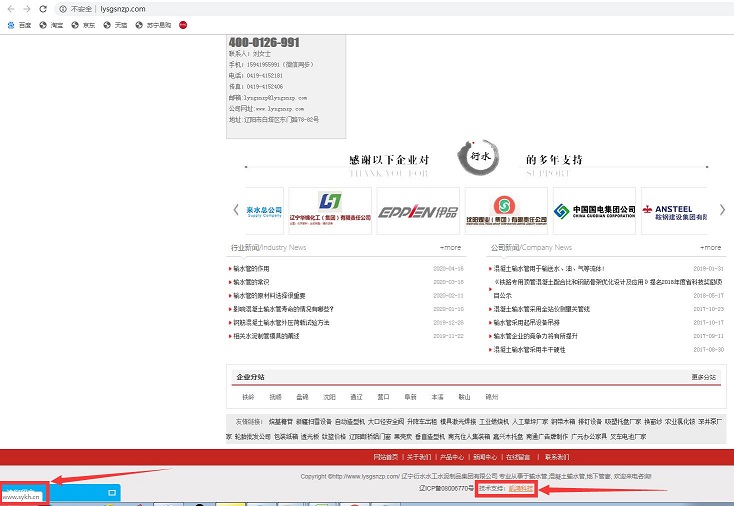Click 网站首页 in the footer menu
Screen dimensions: 734x506
[x=386, y=457]
